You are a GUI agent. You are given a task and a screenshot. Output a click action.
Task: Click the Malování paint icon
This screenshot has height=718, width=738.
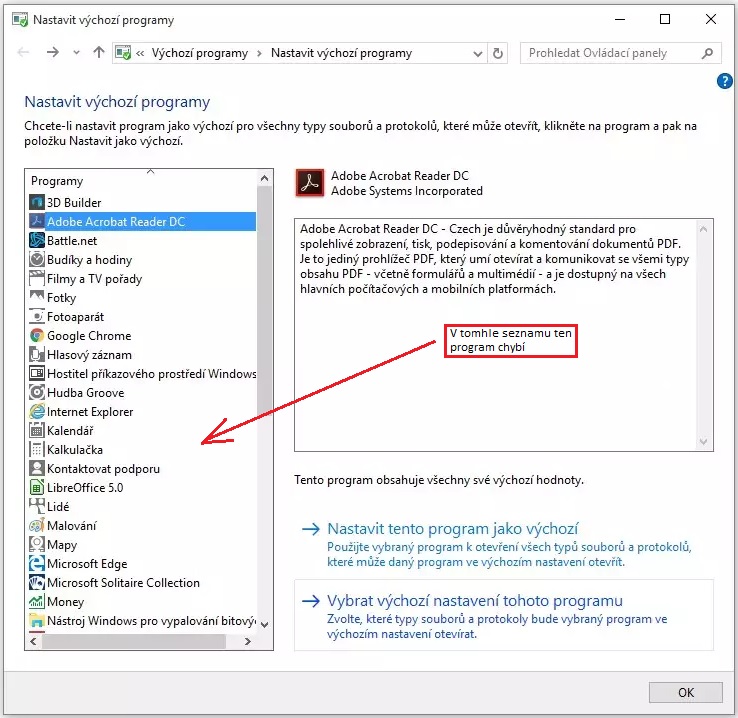37,526
